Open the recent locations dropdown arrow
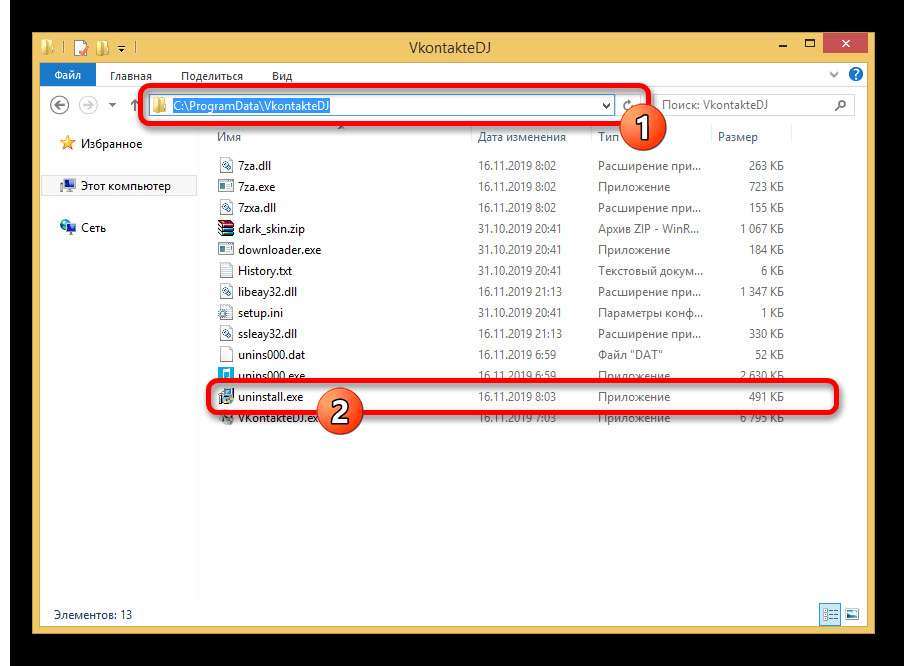The image size is (907, 666). (112, 105)
